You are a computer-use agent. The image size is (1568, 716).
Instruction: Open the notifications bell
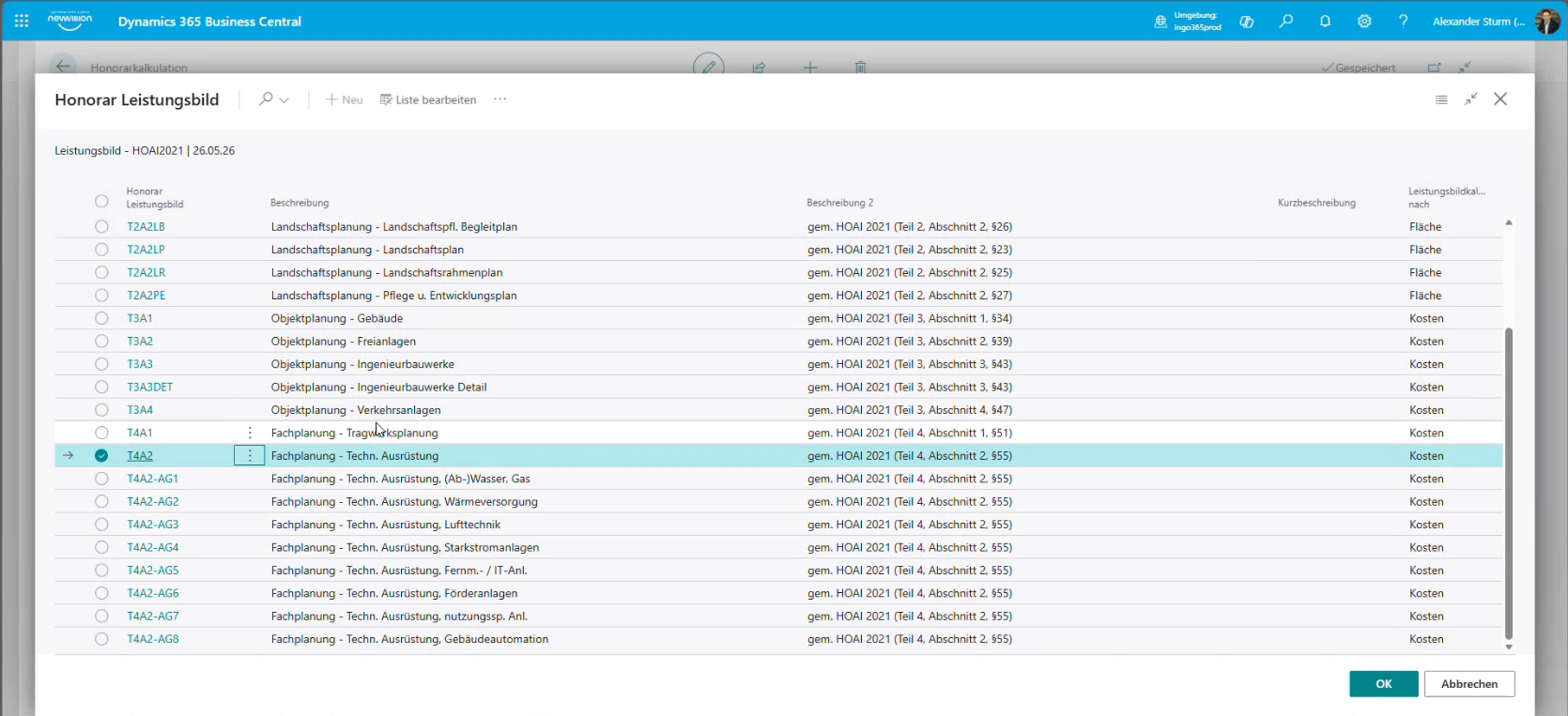pyautogui.click(x=1325, y=21)
